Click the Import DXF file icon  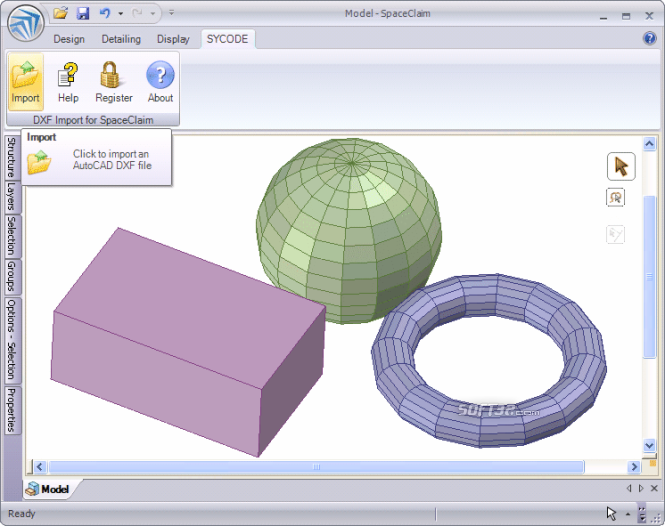(x=25, y=82)
